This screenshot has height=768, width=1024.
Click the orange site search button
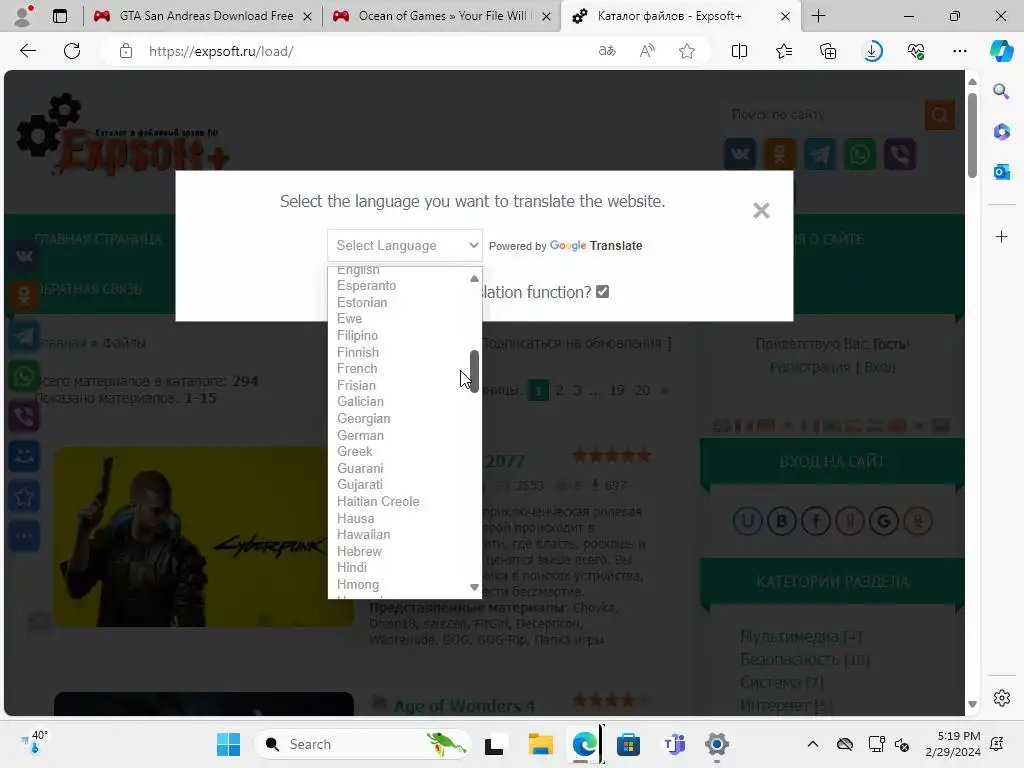(x=940, y=115)
